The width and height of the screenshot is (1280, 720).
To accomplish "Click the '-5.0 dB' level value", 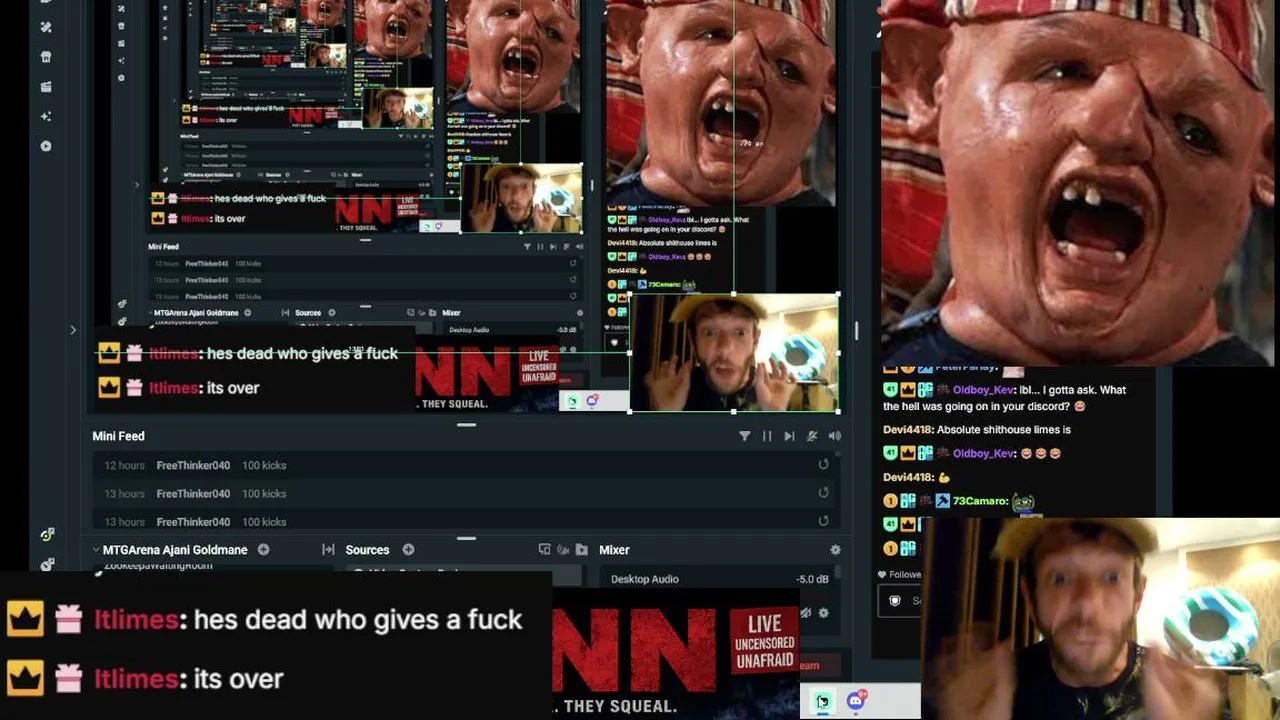I will pyautogui.click(x=812, y=579).
